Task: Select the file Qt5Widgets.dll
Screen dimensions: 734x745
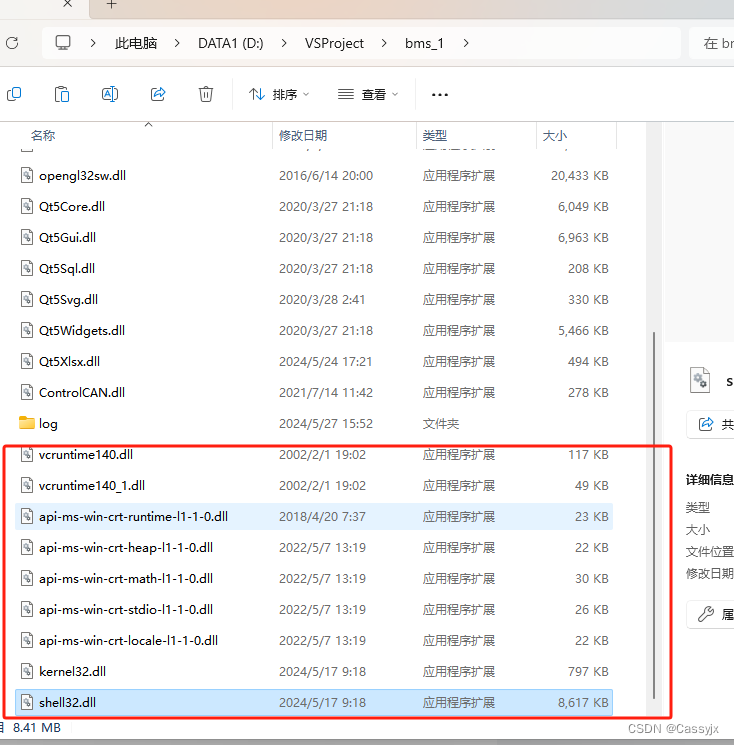Action: tap(314, 331)
